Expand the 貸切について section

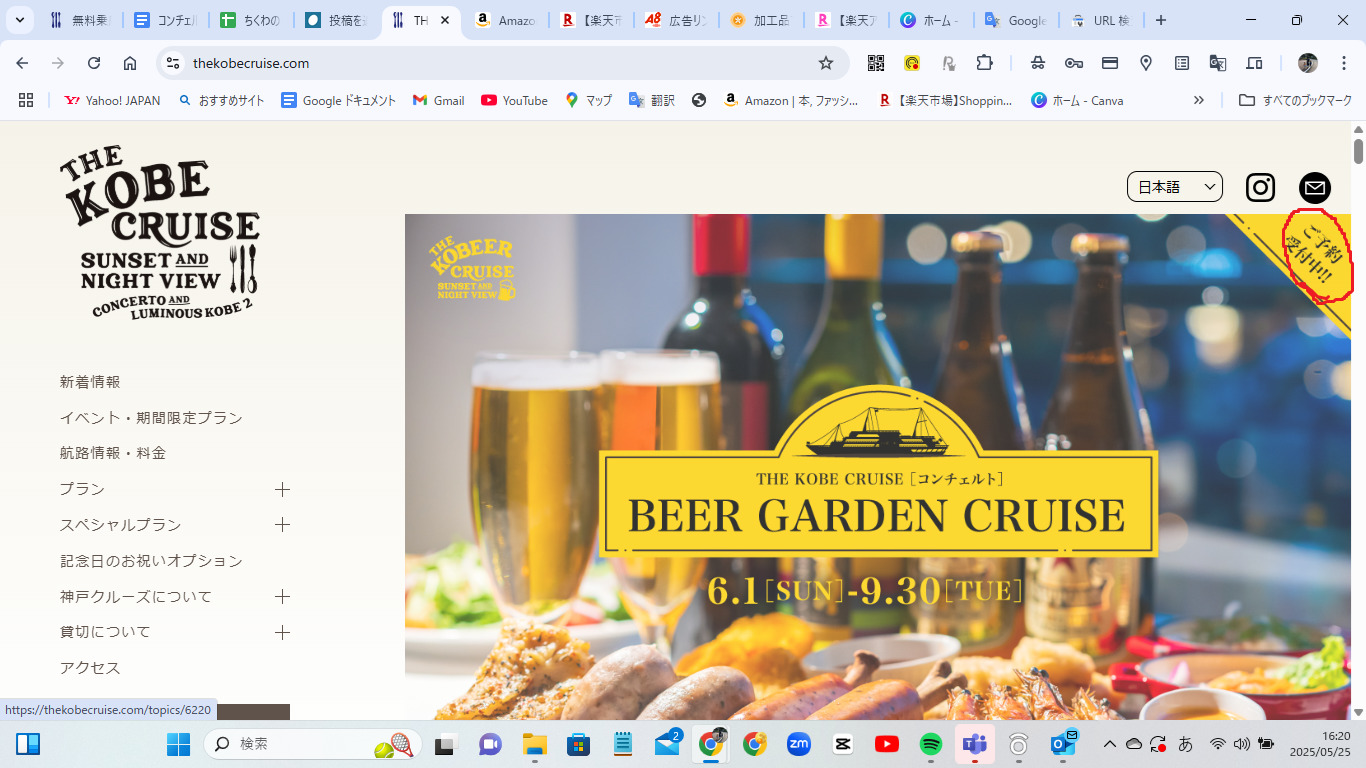click(282, 632)
